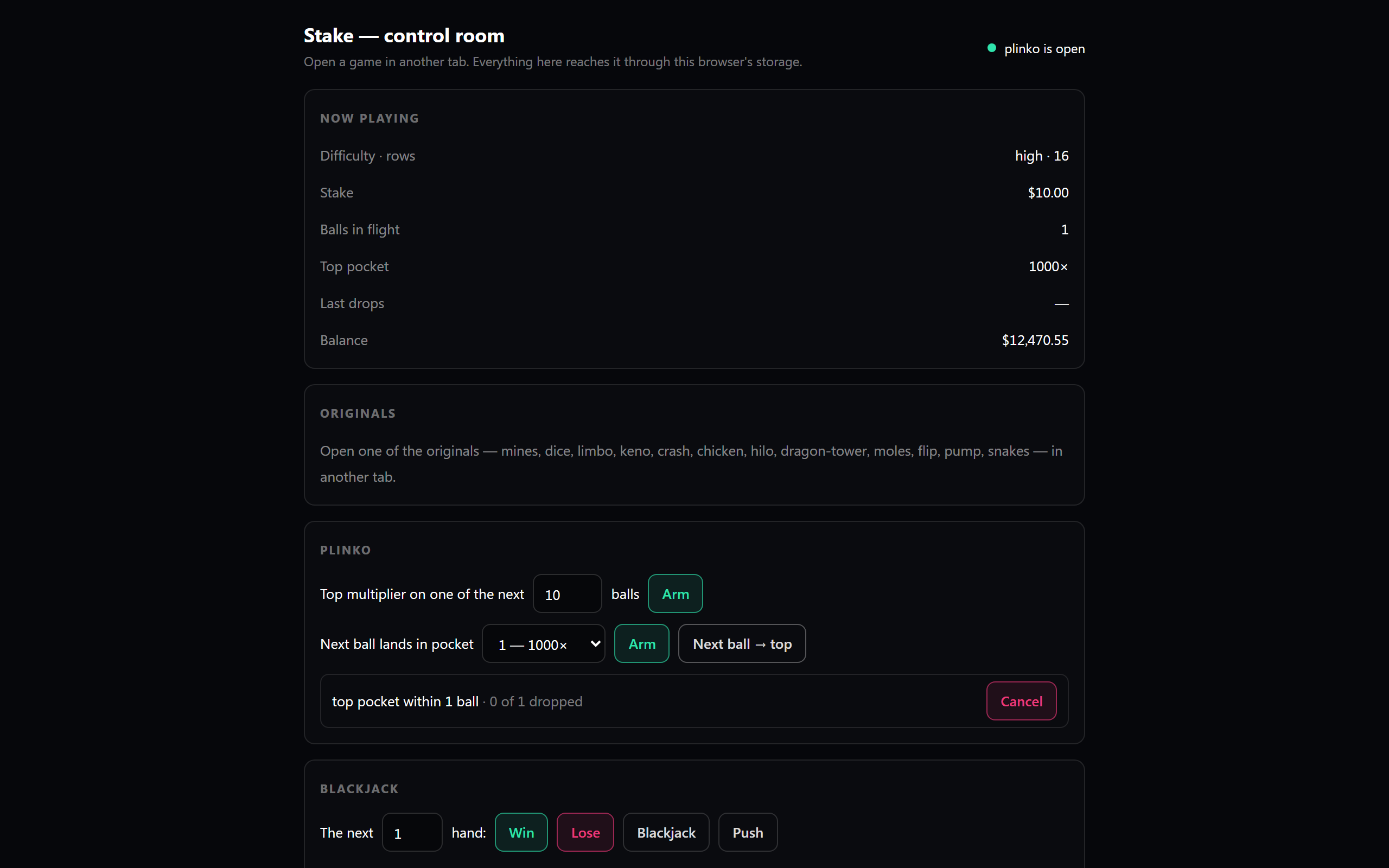Click the Balls in flight value 1

pyautogui.click(x=1065, y=229)
